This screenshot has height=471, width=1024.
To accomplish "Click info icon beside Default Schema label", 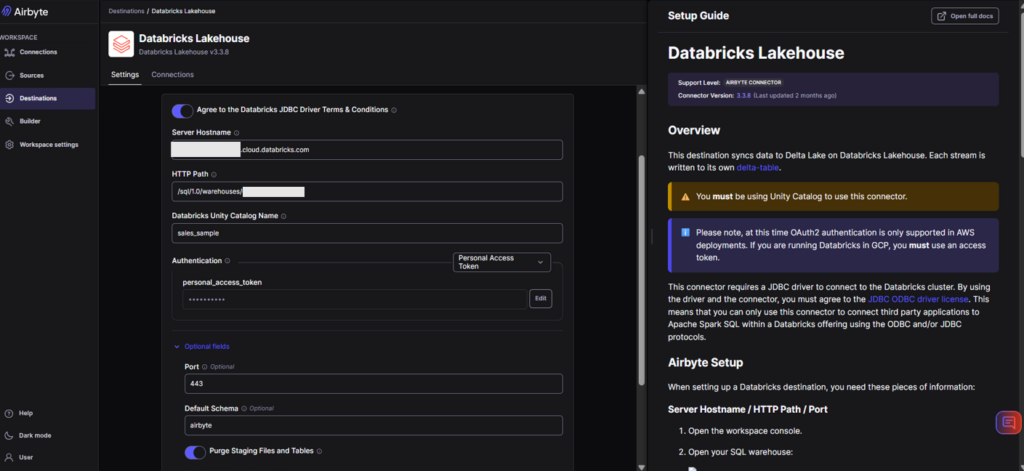I will (244, 408).
